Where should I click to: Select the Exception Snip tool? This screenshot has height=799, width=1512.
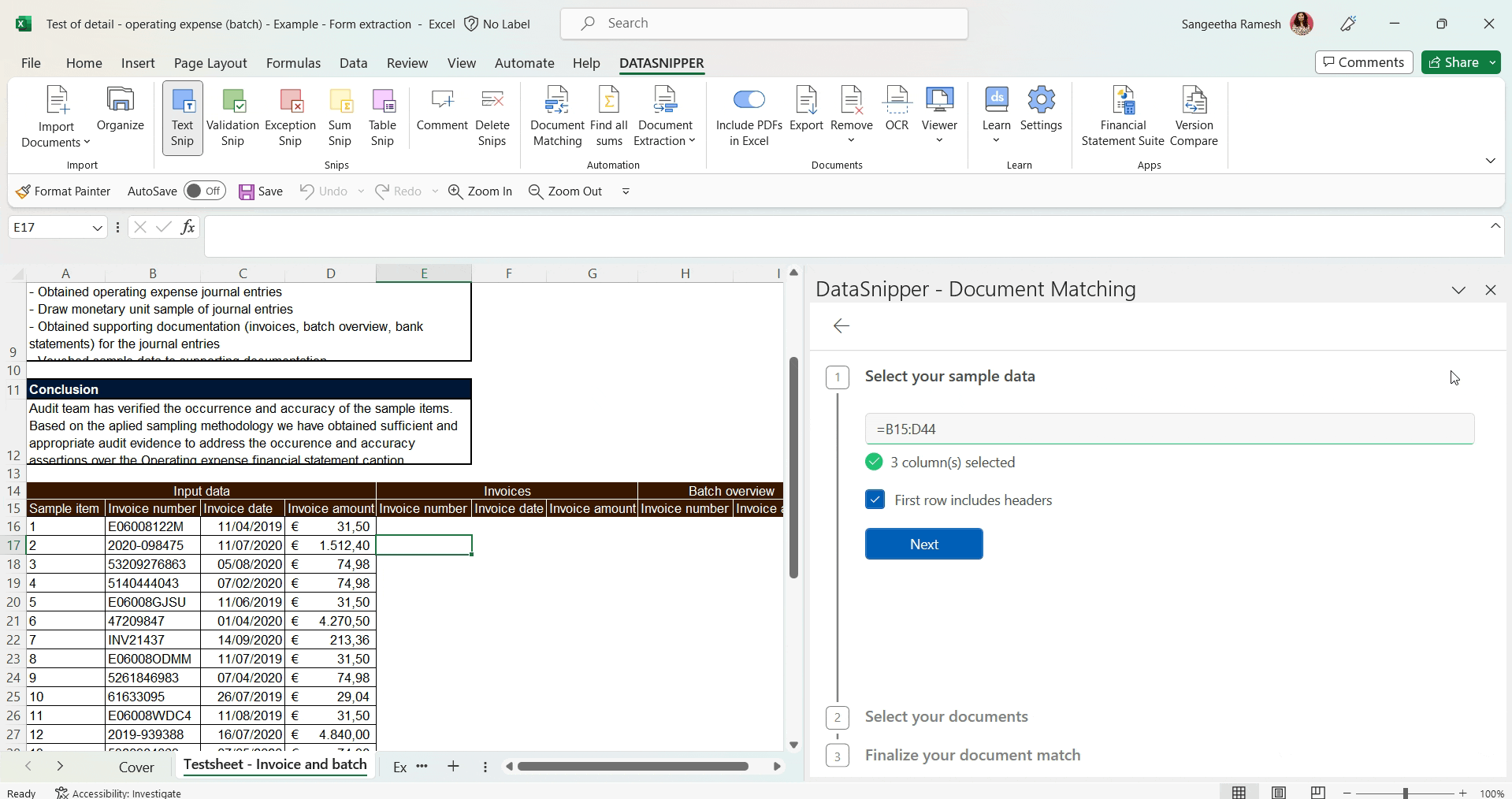[289, 117]
